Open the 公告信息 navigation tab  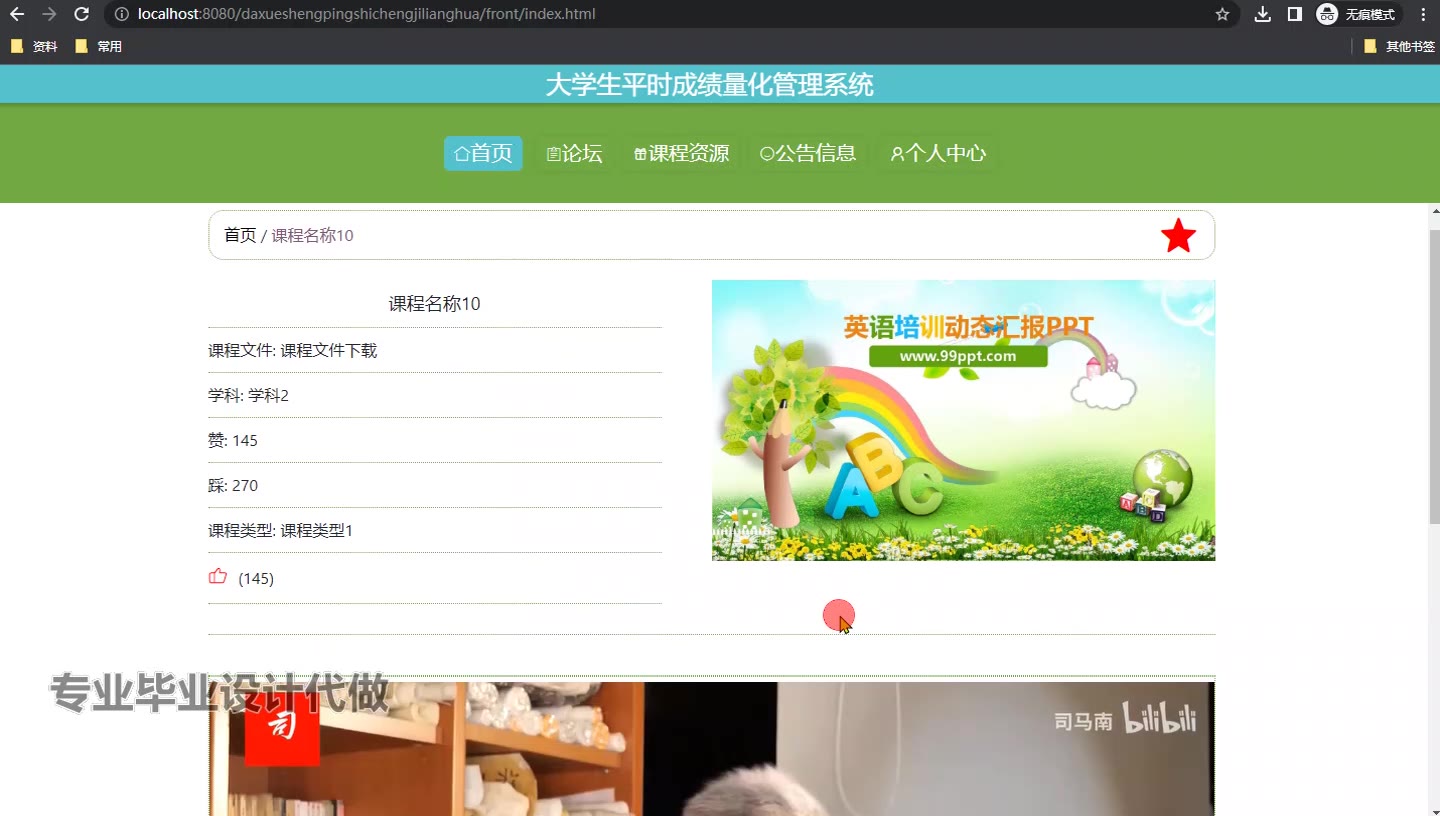click(808, 153)
